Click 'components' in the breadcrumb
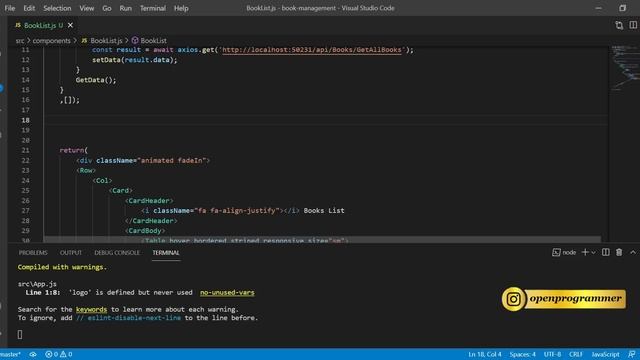Viewport: 640px width, 360px height. [51, 40]
